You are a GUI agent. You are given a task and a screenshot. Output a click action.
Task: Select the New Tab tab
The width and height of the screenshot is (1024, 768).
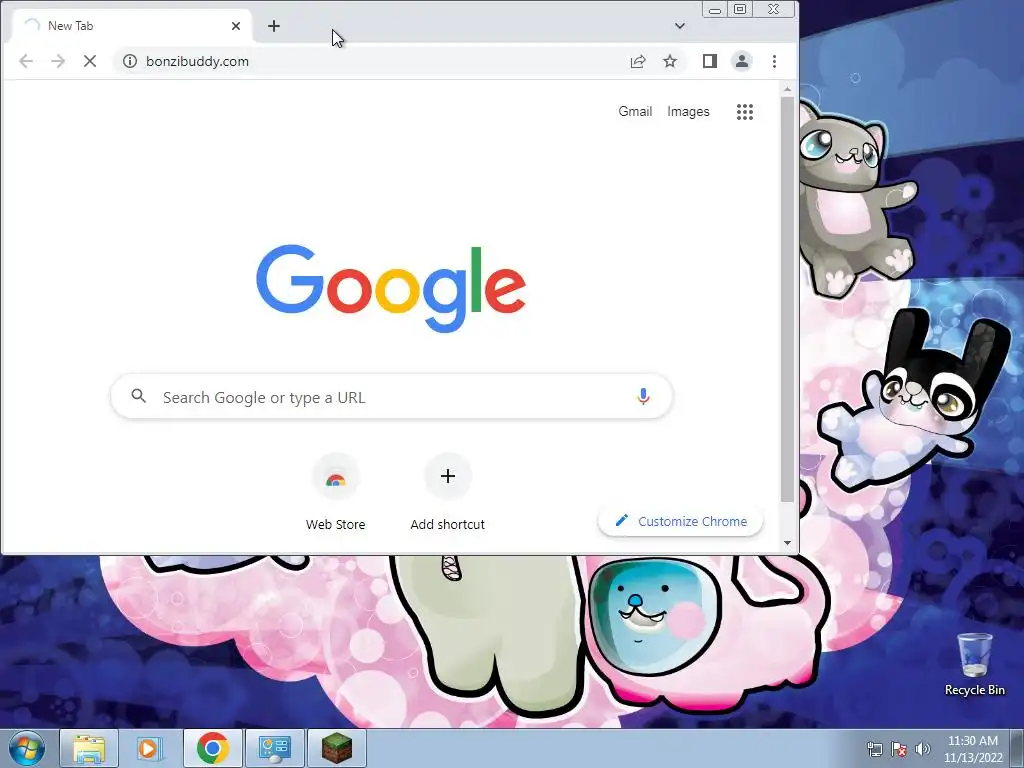pos(131,26)
